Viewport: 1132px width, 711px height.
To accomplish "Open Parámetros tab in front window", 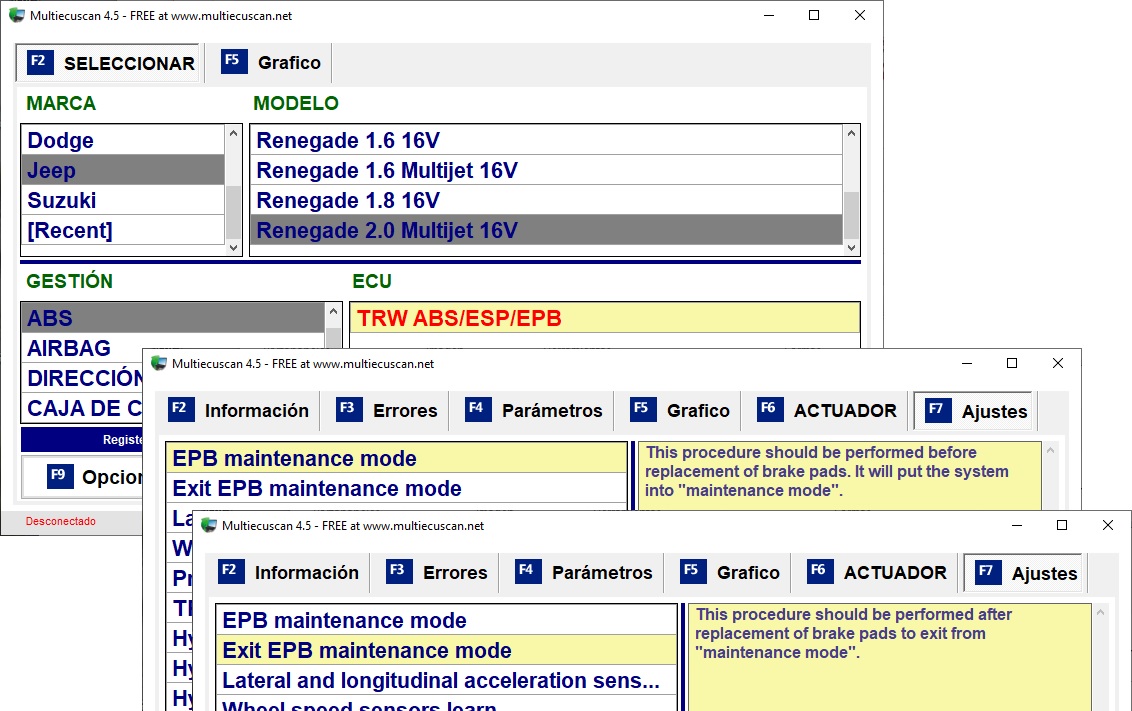I will point(584,572).
